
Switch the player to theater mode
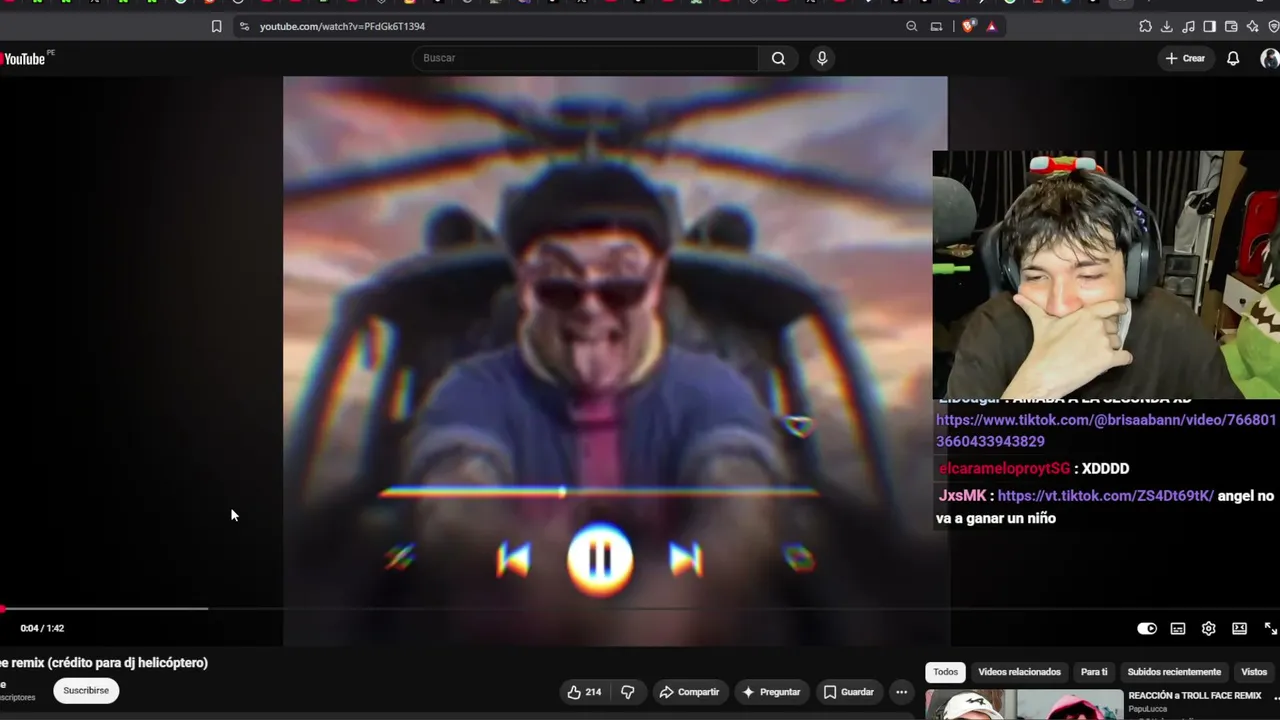(x=1239, y=629)
